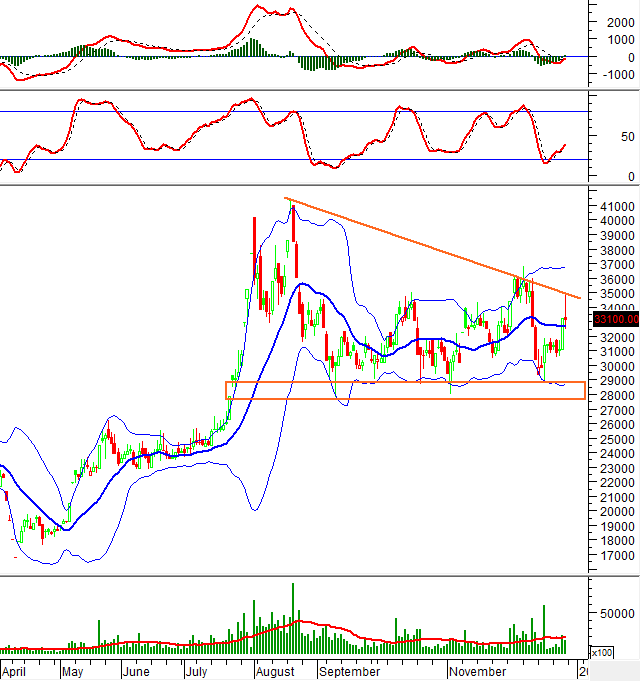640x681 pixels.
Task: Click the 35000 price axis label
Action: [616, 294]
